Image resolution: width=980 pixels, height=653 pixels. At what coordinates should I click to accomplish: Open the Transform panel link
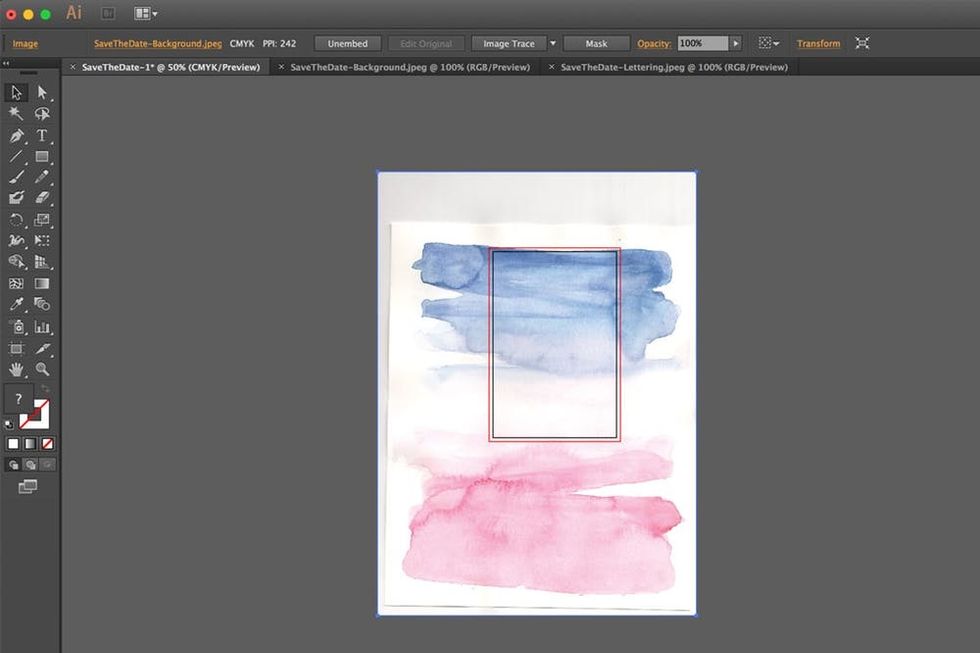pyautogui.click(x=818, y=44)
